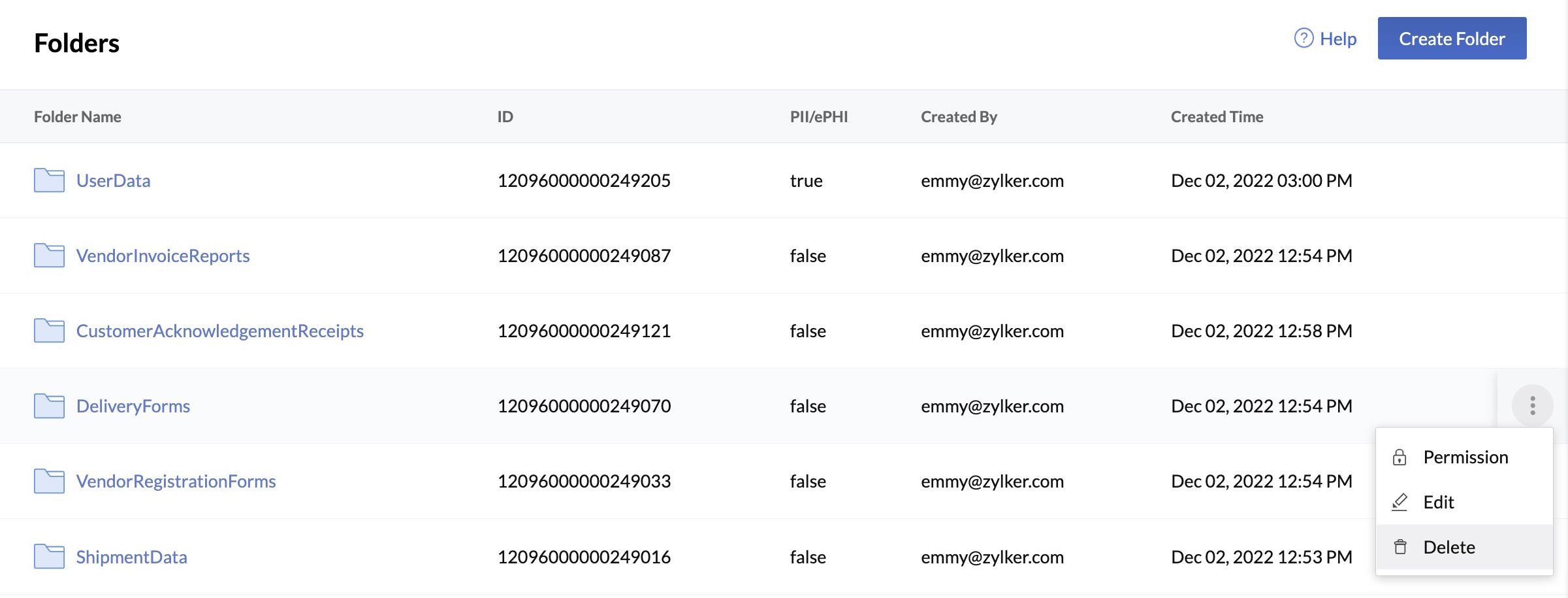This screenshot has width=1568, height=598.
Task: Click the DeliveryForms folder icon
Action: (49, 406)
